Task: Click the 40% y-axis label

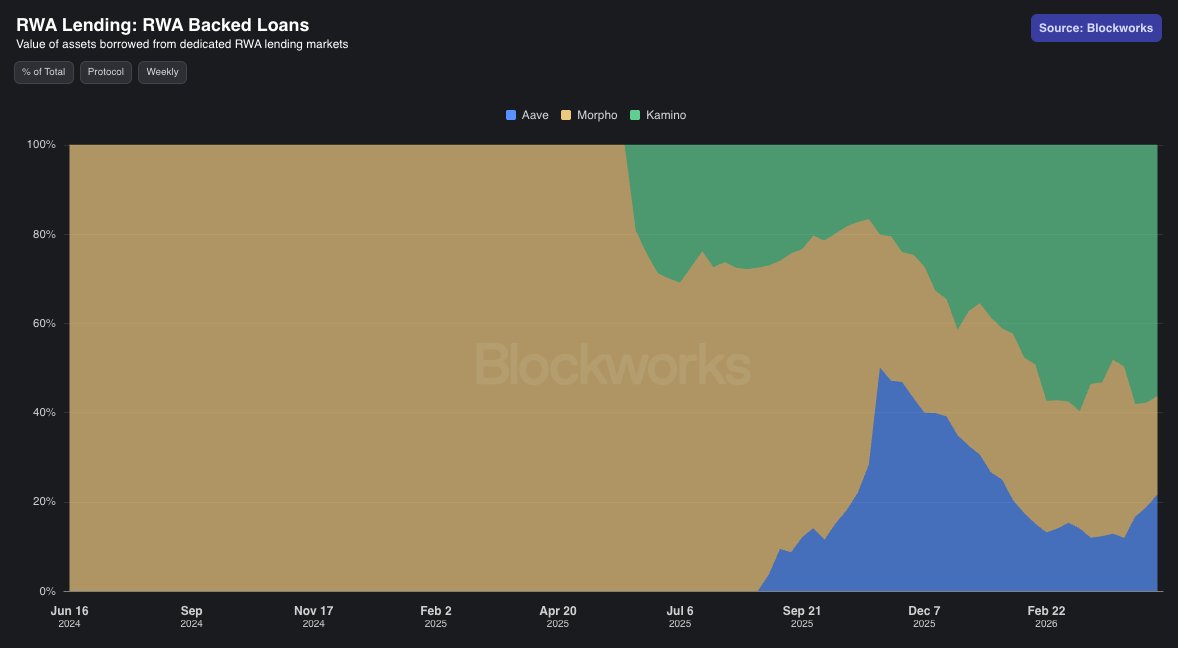Action: 44,412
